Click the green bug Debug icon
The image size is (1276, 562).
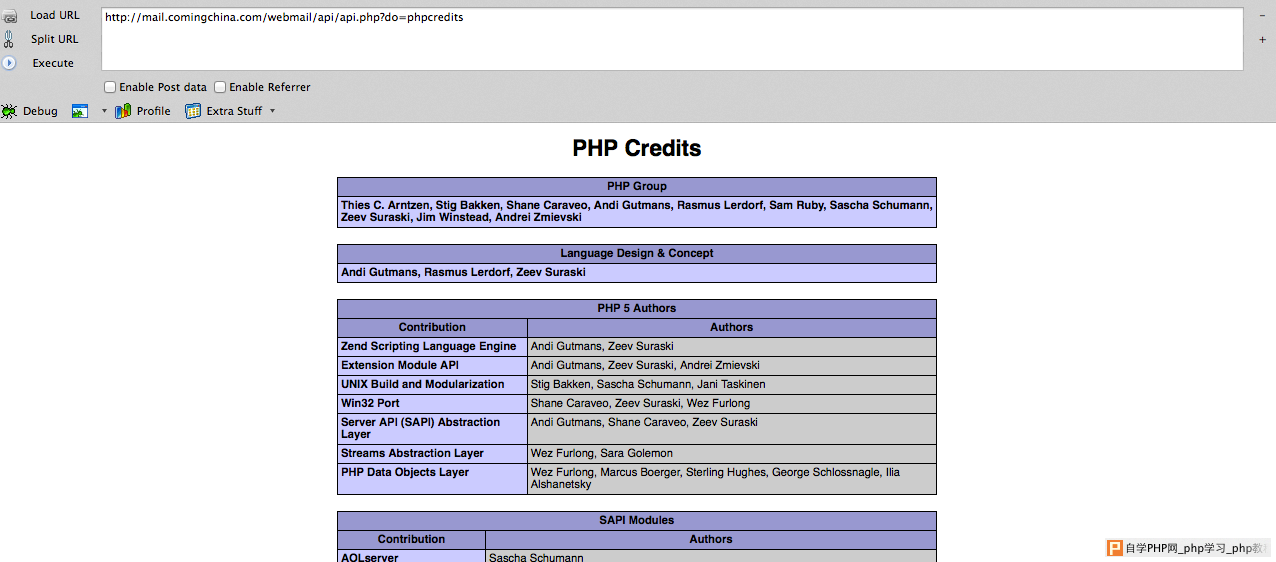click(8, 111)
